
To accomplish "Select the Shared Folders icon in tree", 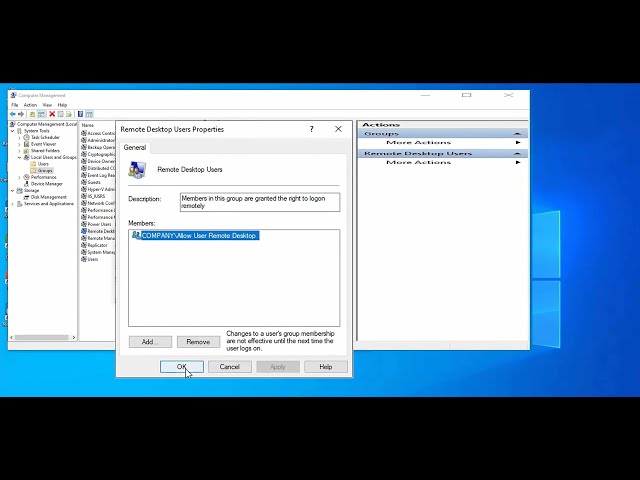I will (x=27, y=151).
